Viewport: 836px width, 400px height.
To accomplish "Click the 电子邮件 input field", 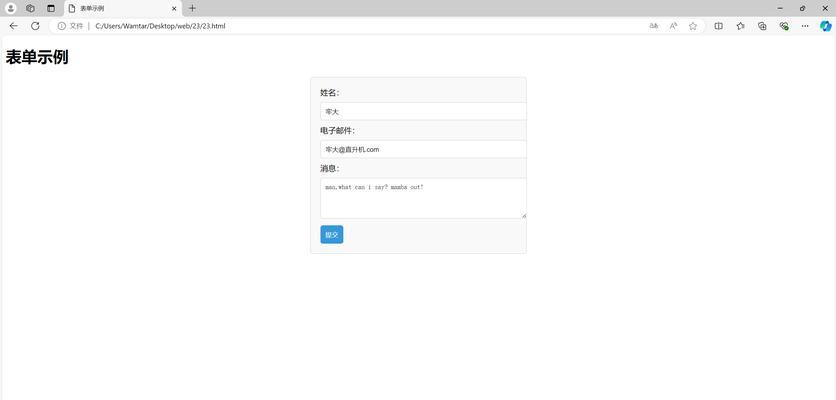I will coord(423,149).
